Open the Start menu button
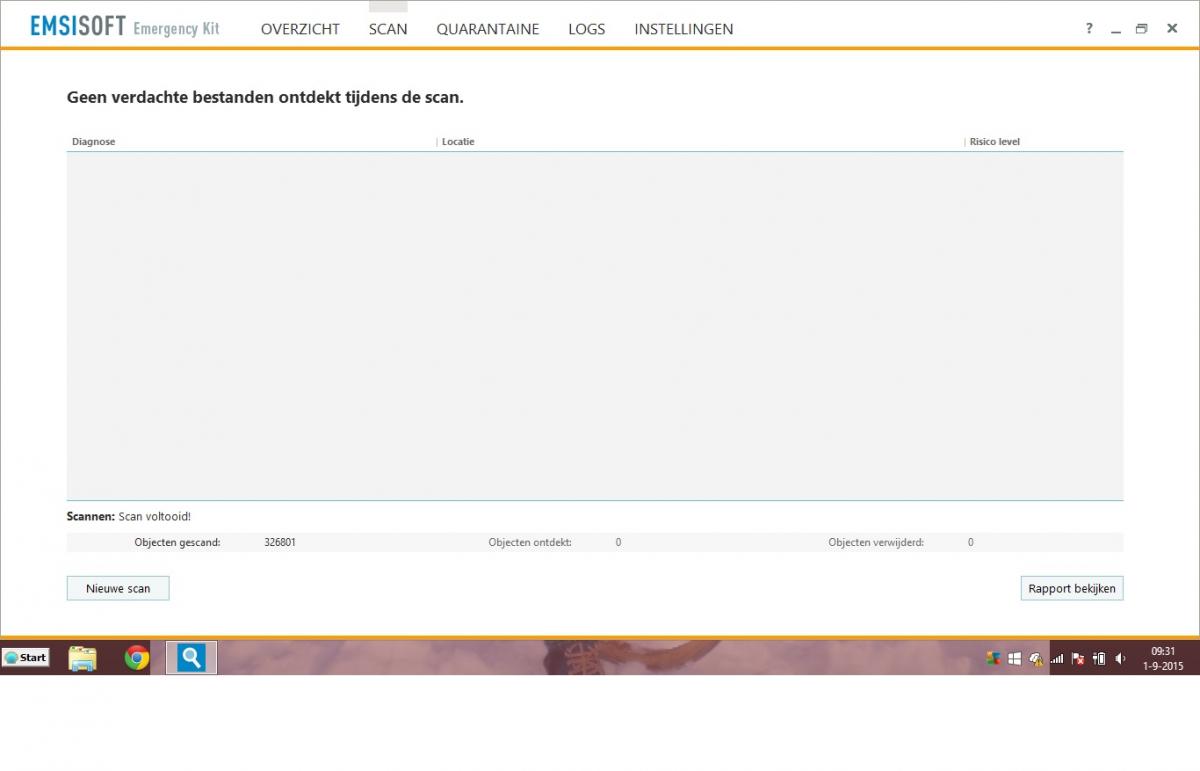1200x771 pixels. 26,657
